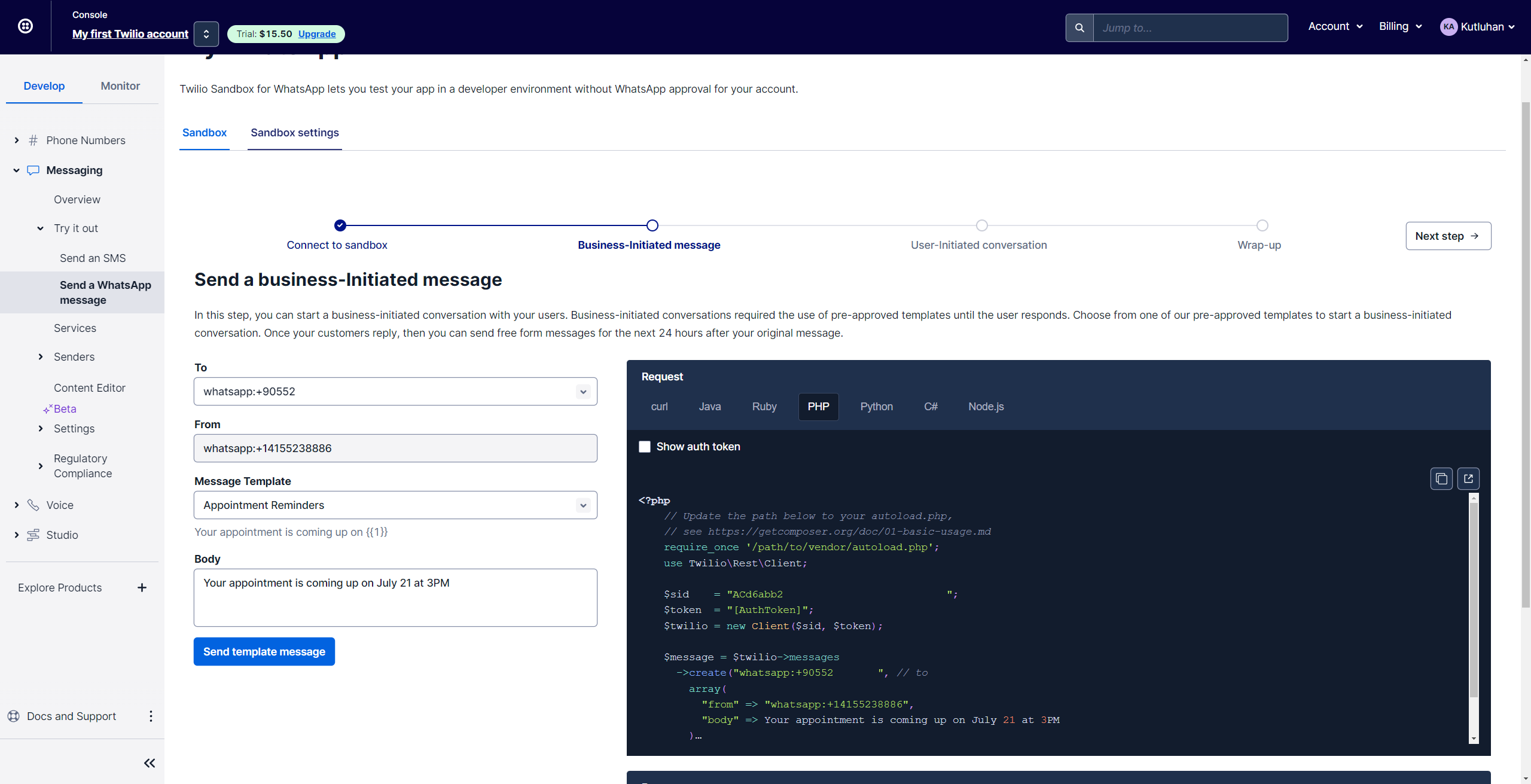The image size is (1531, 784).
Task: Expand the Voice section
Action: pos(17,505)
